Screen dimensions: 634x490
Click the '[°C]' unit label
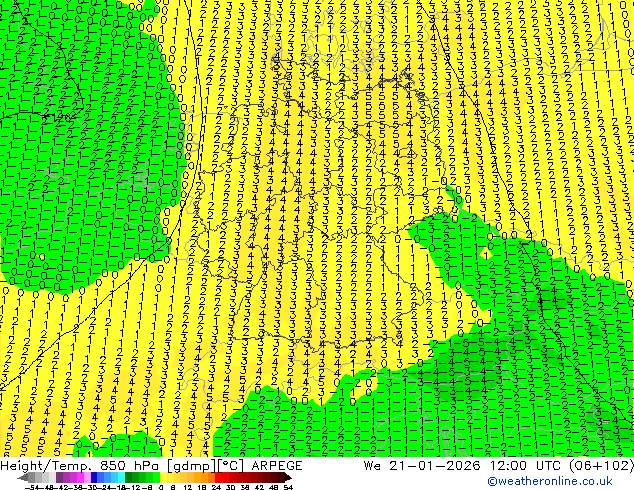(231, 466)
